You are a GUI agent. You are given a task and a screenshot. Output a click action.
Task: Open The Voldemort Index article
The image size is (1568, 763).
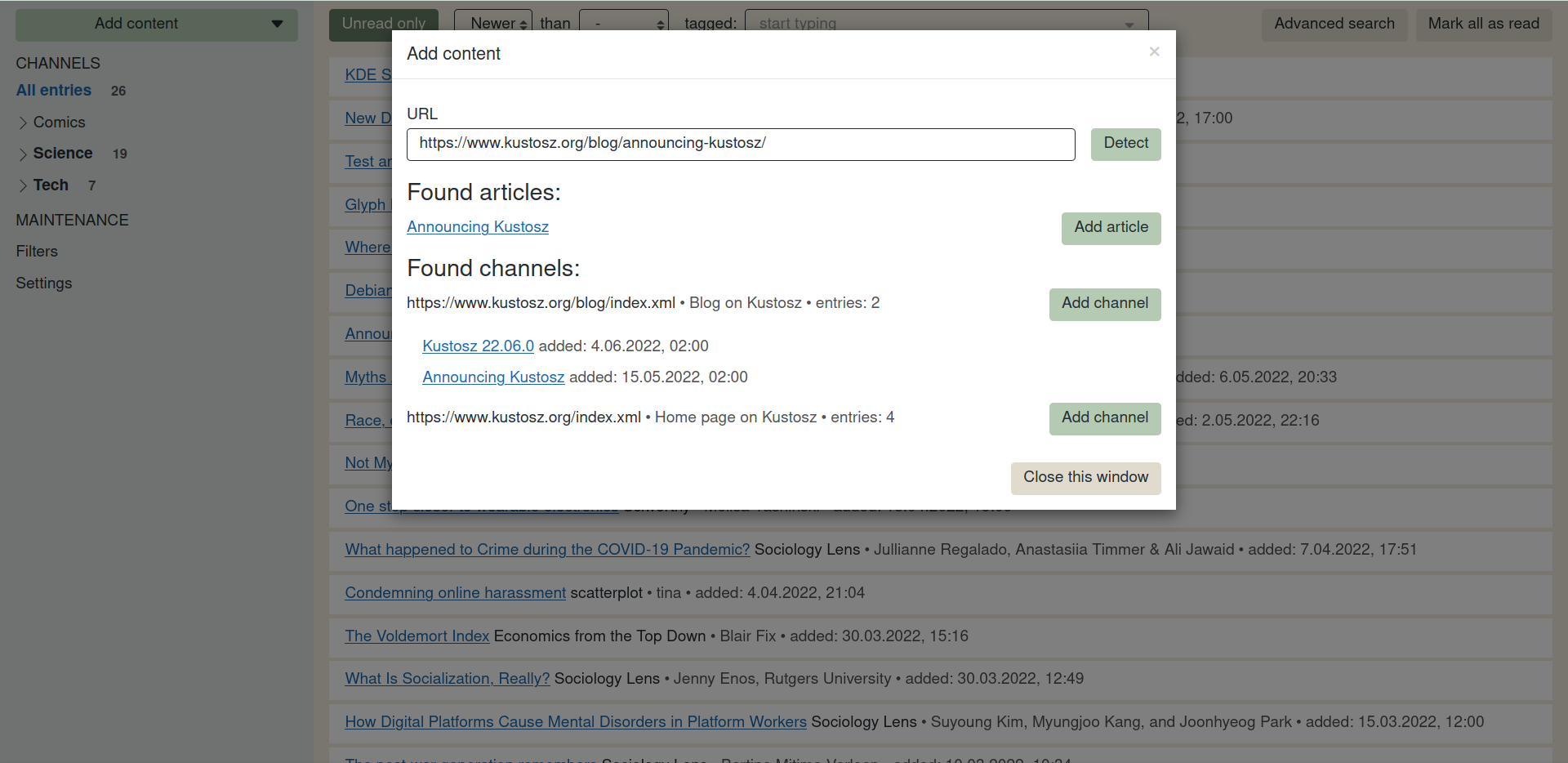click(416, 636)
